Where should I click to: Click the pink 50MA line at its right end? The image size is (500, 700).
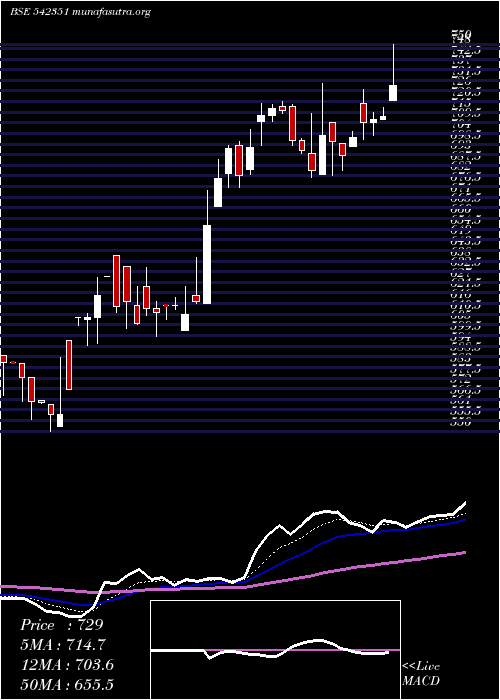(464, 553)
